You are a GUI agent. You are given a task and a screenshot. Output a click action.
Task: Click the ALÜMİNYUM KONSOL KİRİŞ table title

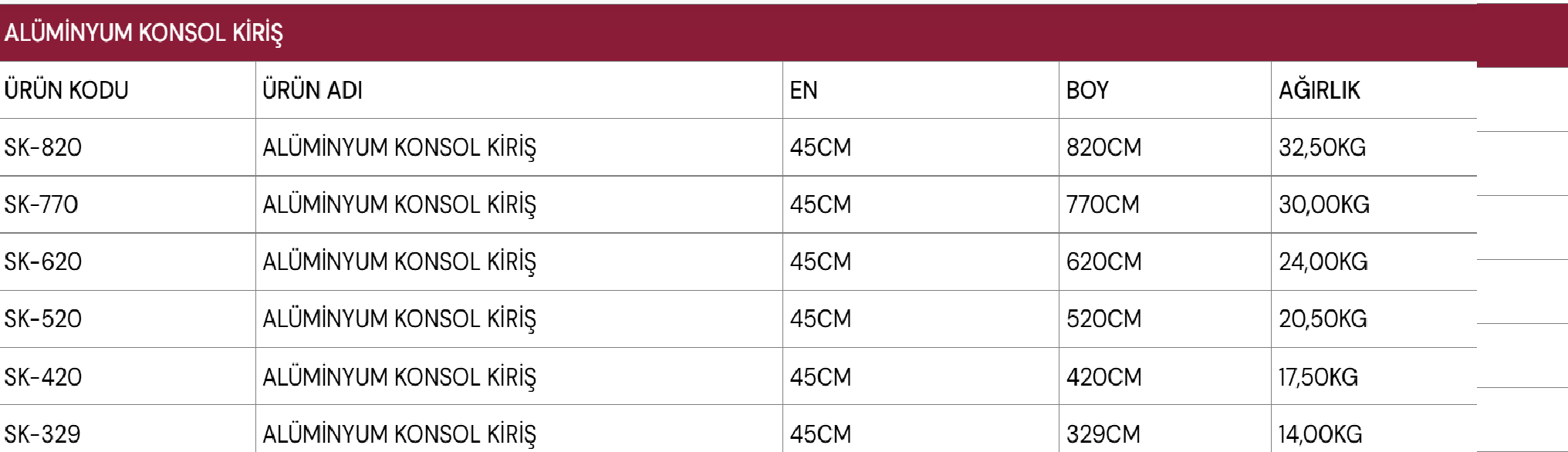pos(144,33)
